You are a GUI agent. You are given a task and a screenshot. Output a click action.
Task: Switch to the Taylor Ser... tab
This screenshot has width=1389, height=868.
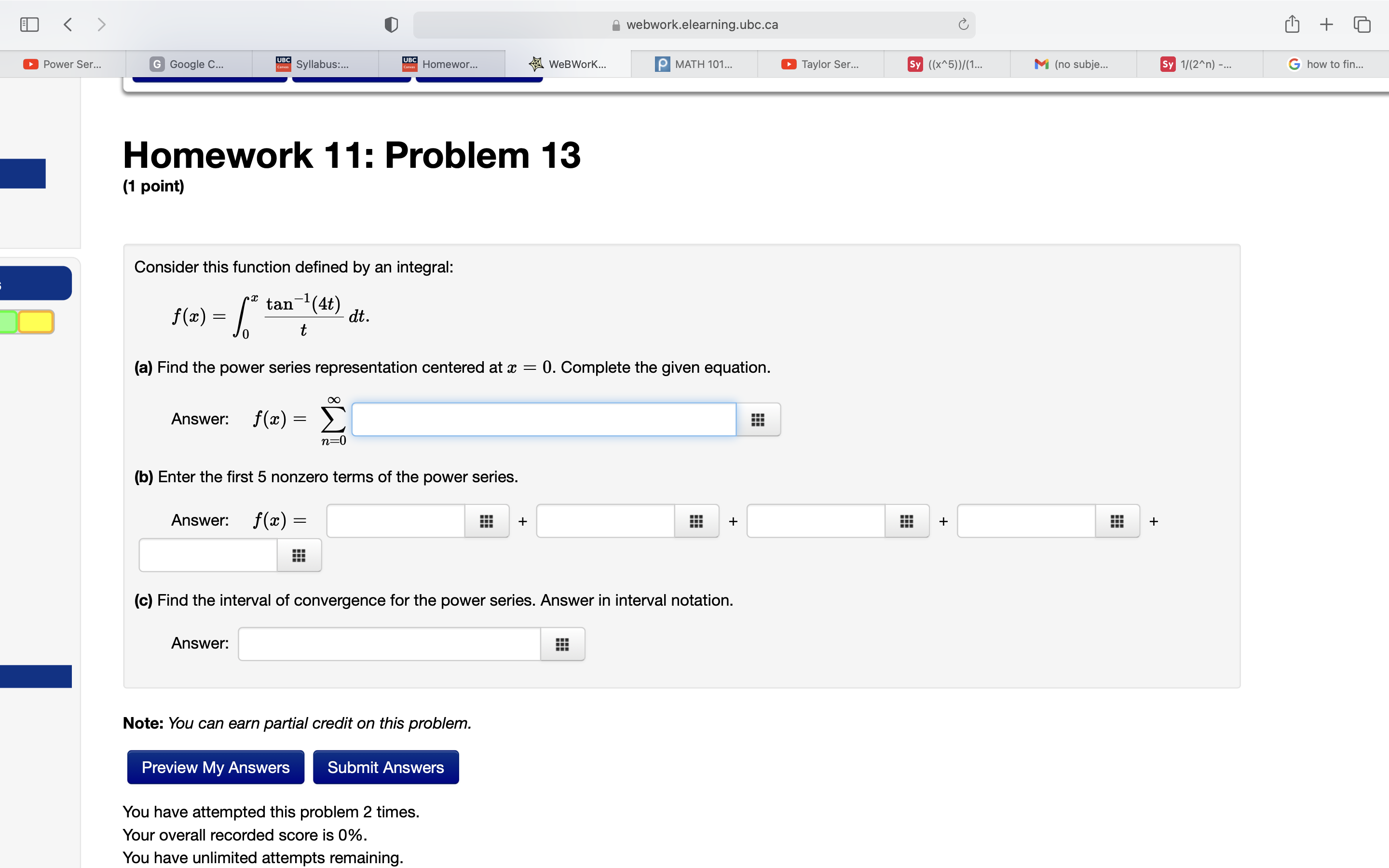(820, 64)
